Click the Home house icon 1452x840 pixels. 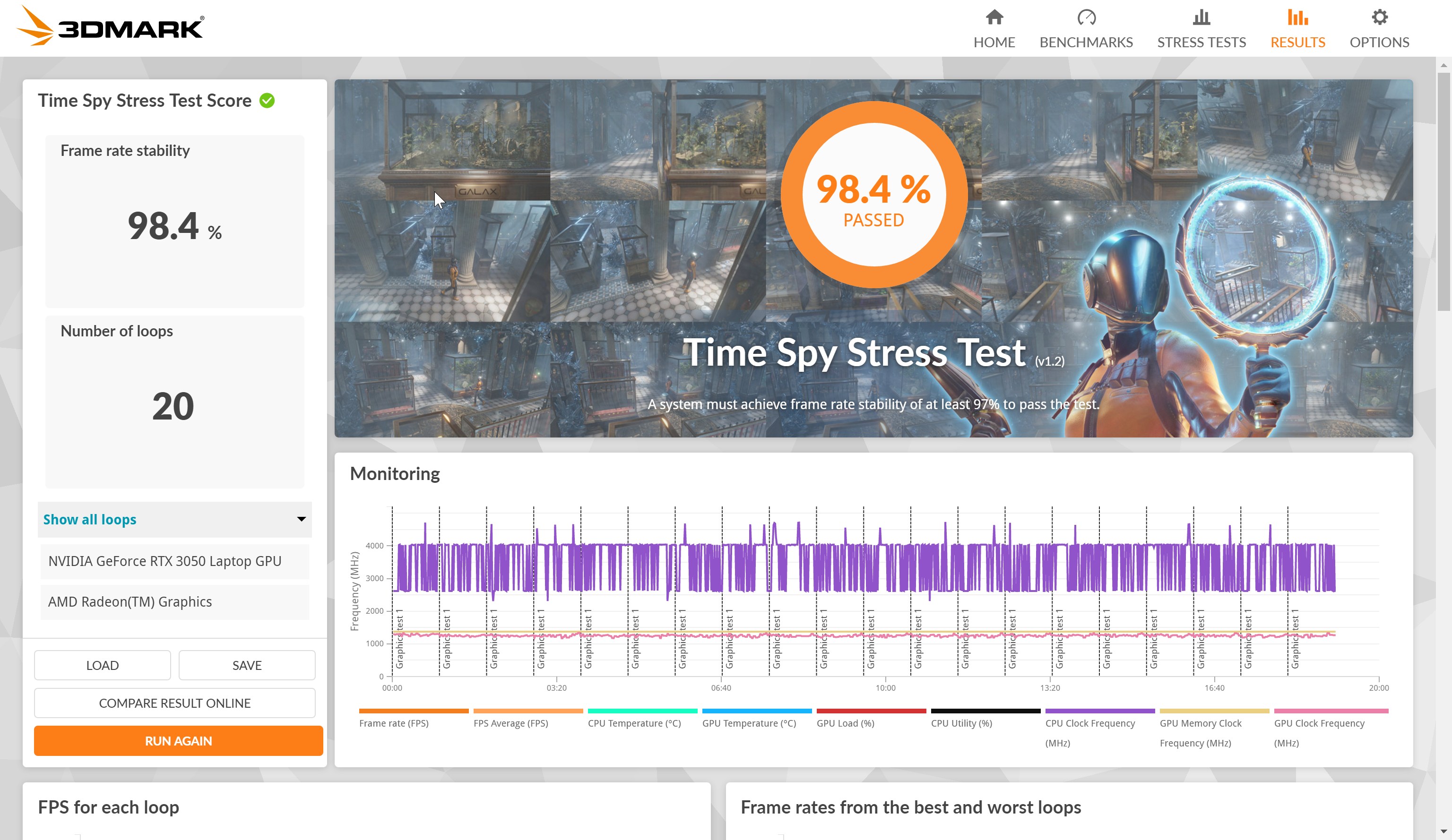(994, 17)
